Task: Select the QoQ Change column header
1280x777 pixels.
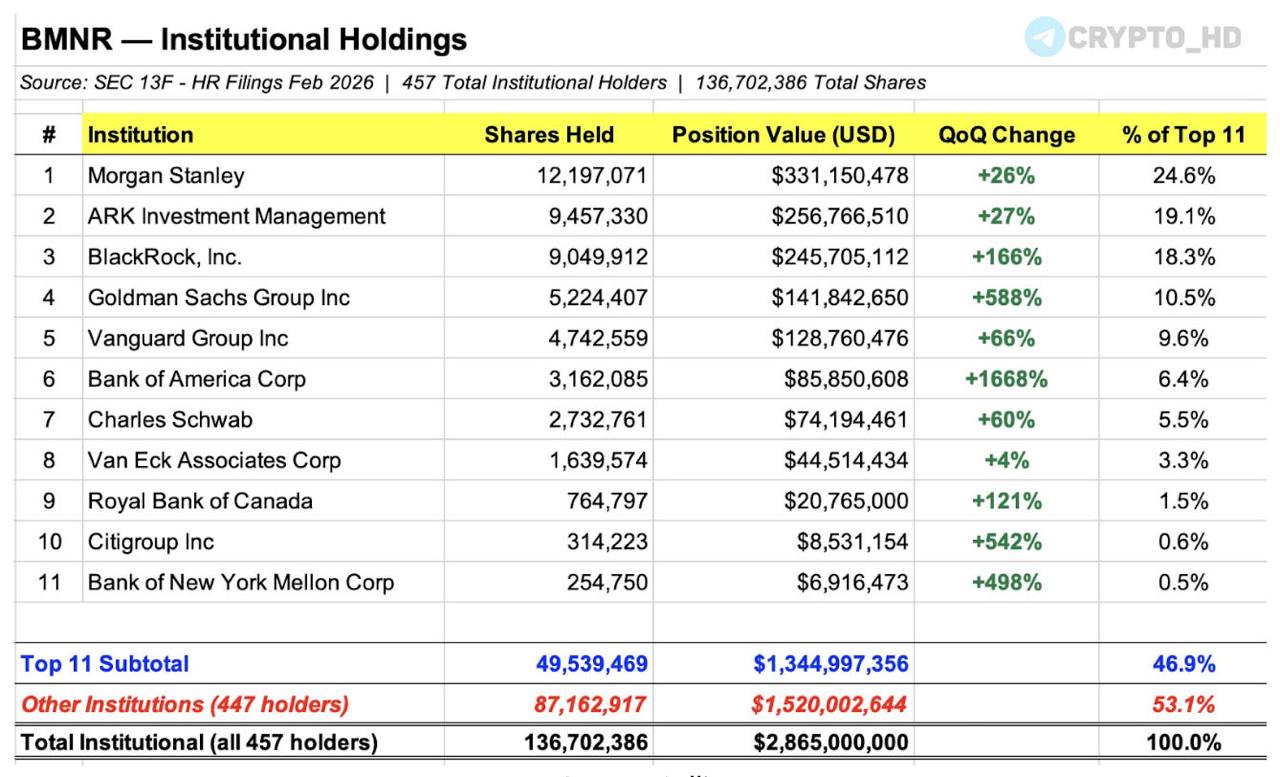Action: [1006, 135]
